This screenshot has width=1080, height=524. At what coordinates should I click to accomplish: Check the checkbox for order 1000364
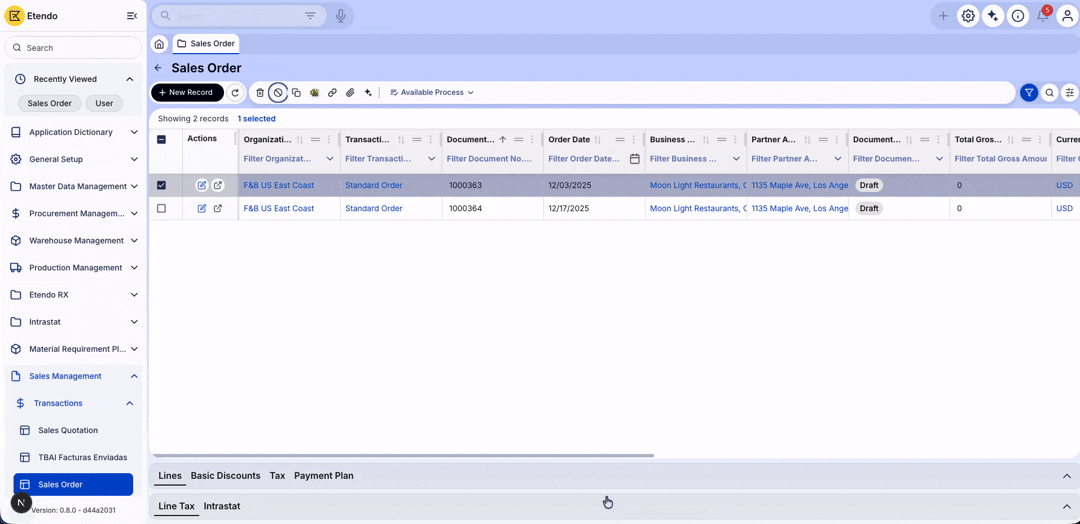161,208
